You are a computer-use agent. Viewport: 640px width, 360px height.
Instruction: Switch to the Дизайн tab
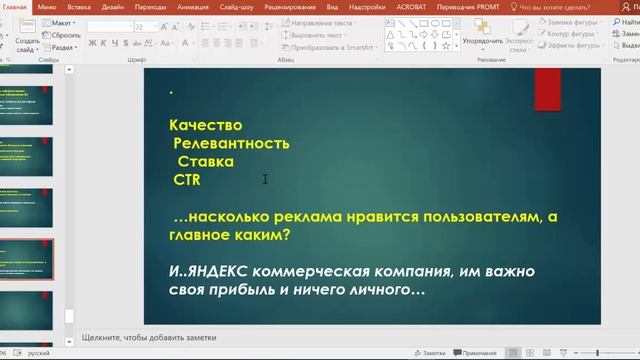coord(113,7)
